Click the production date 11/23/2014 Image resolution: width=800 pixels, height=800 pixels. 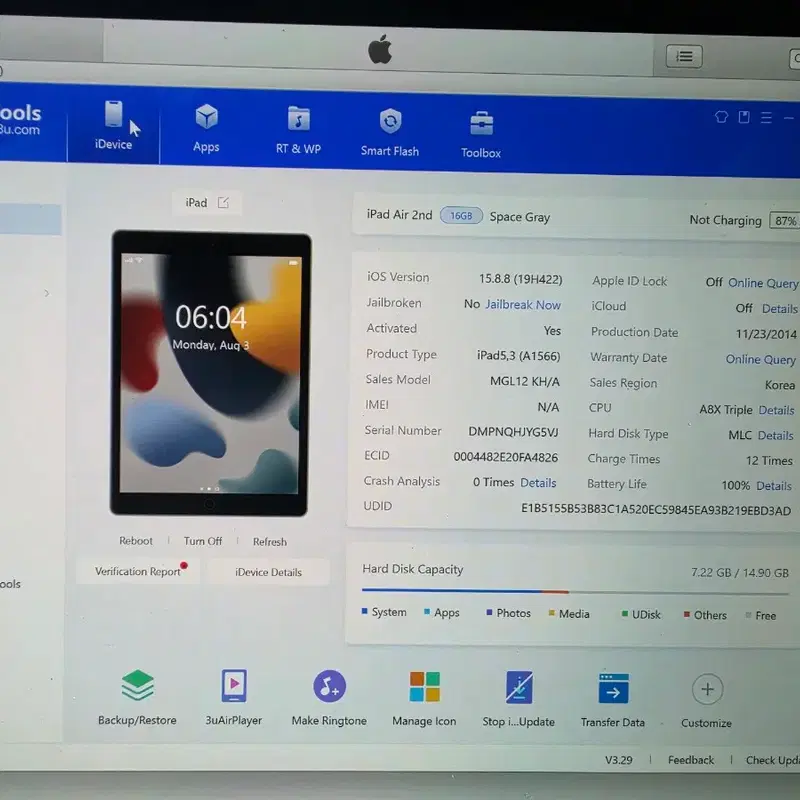tap(766, 334)
